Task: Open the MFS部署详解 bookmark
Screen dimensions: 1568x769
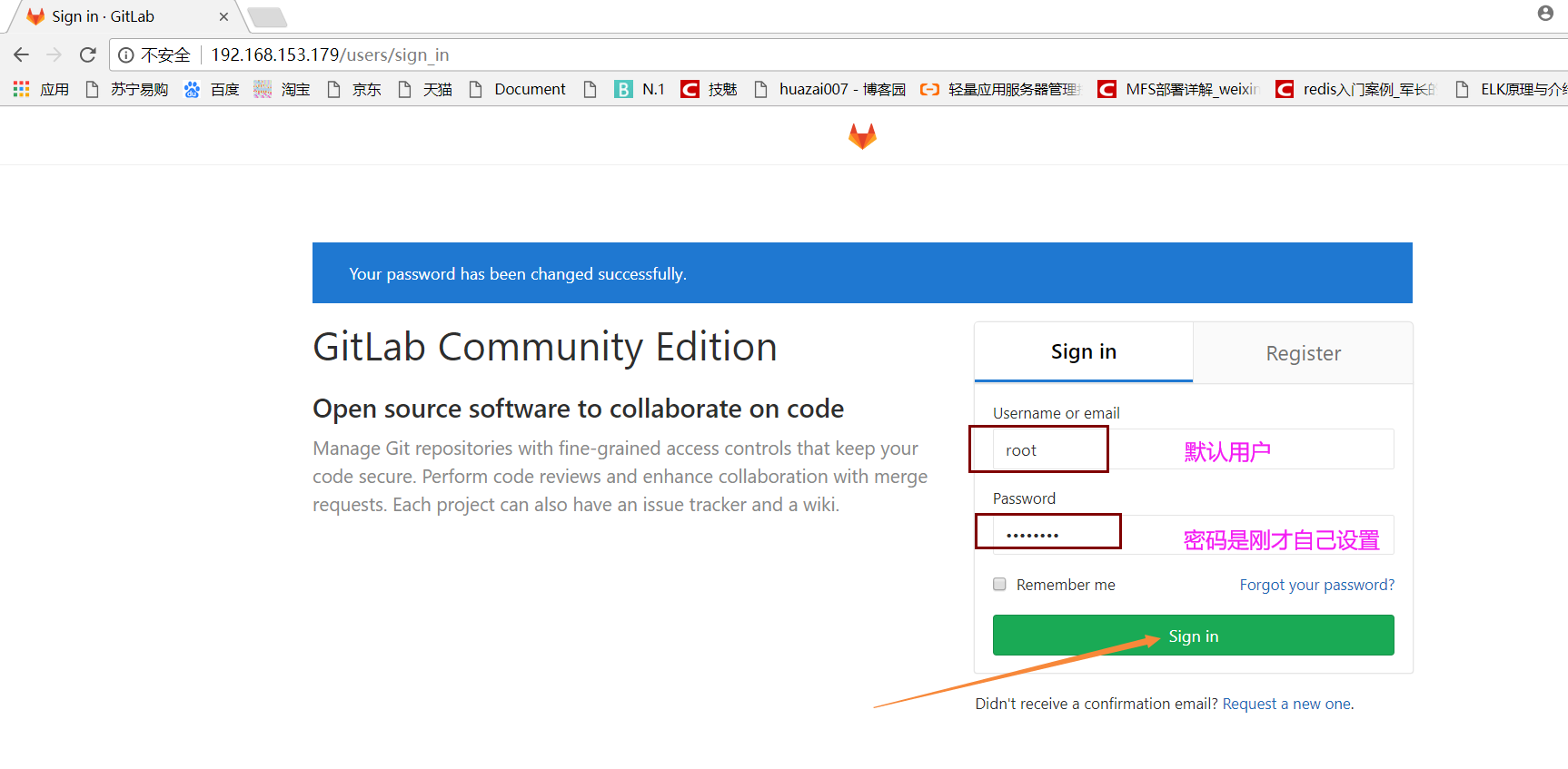Action: tap(1178, 89)
